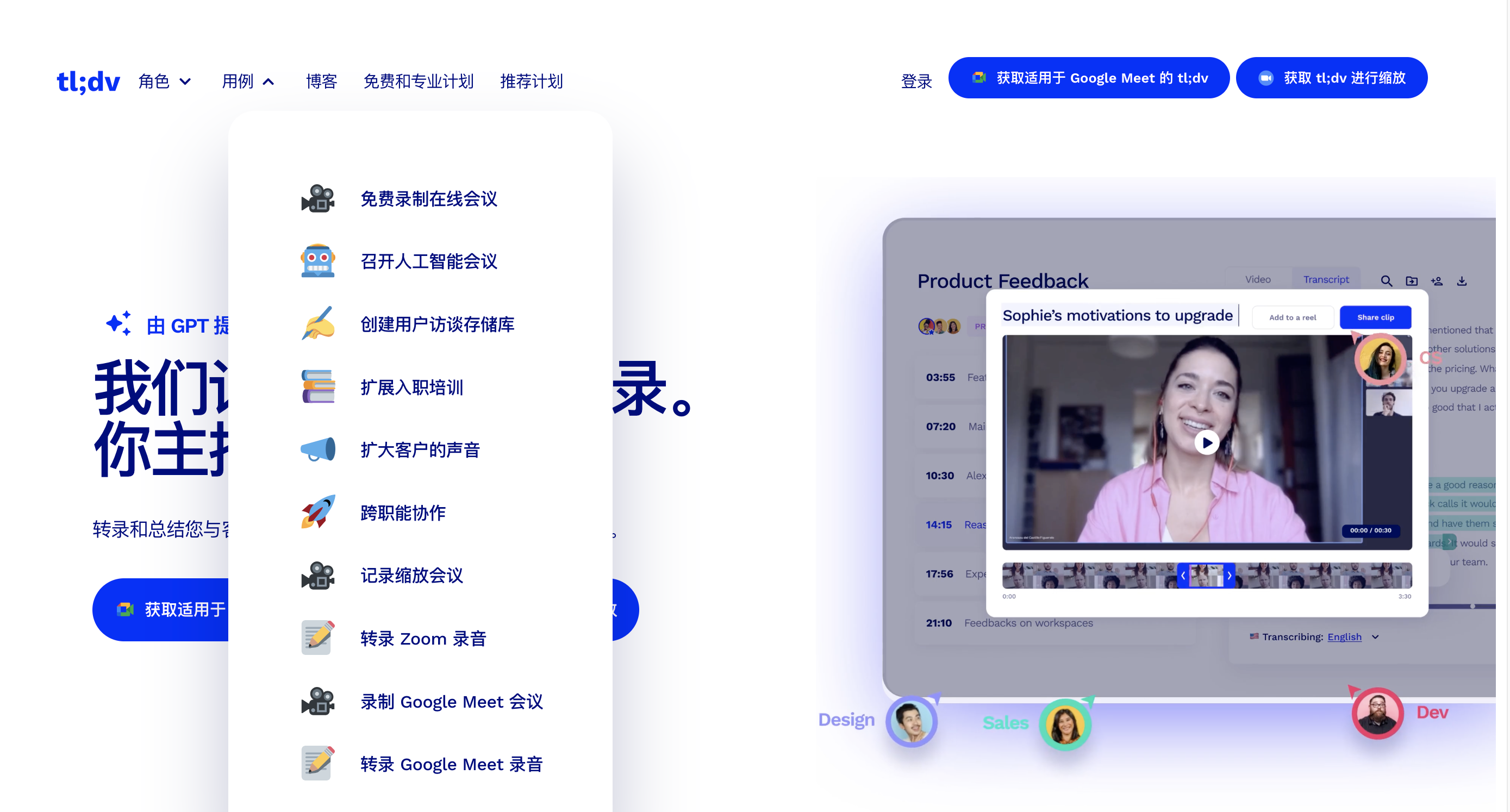Click the 登录 login link
The width and height of the screenshot is (1510, 812).
pyautogui.click(x=916, y=81)
